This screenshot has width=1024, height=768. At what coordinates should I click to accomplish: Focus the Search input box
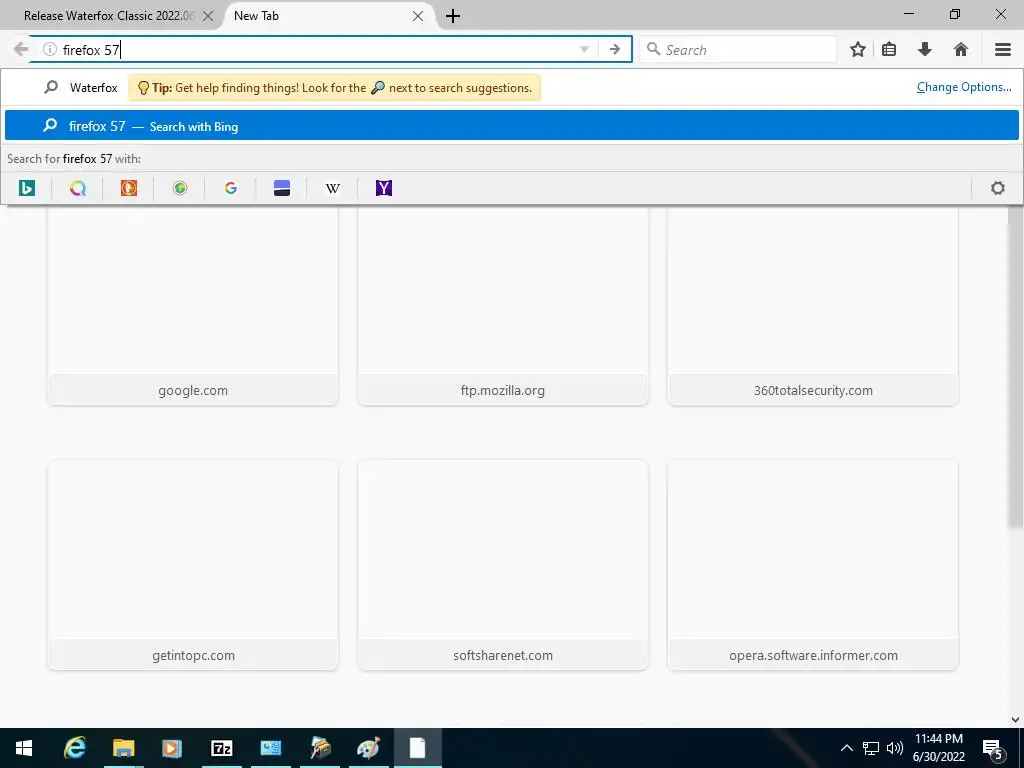738,49
